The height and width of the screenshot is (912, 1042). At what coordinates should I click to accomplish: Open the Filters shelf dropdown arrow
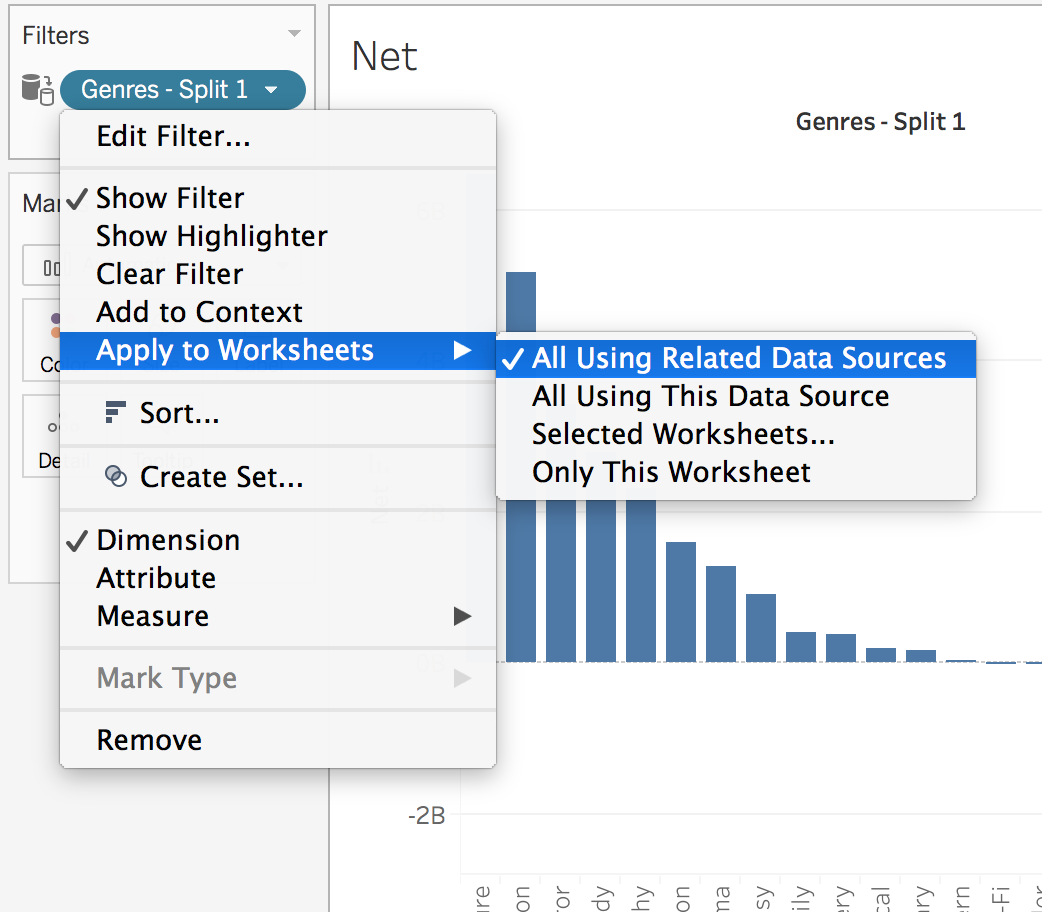[294, 34]
